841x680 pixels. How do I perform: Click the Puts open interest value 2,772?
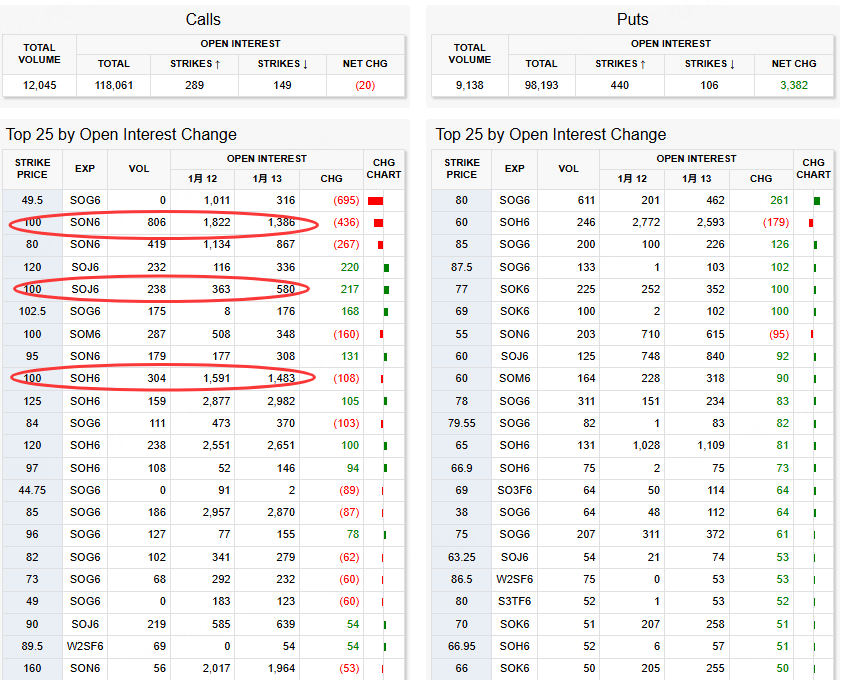click(x=646, y=223)
